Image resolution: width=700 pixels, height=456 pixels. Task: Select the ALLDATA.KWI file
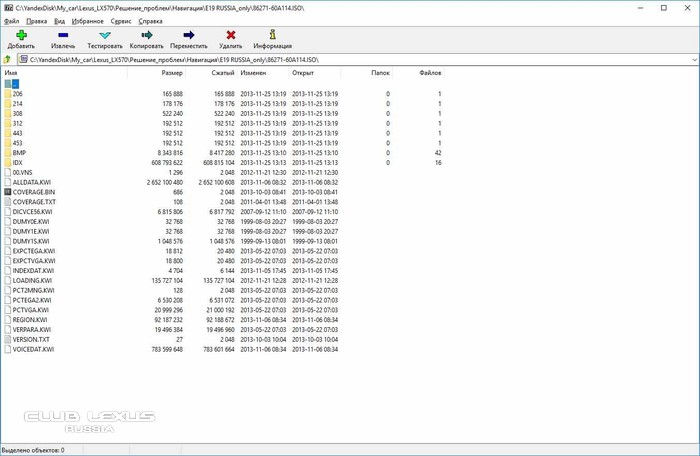pos(32,182)
